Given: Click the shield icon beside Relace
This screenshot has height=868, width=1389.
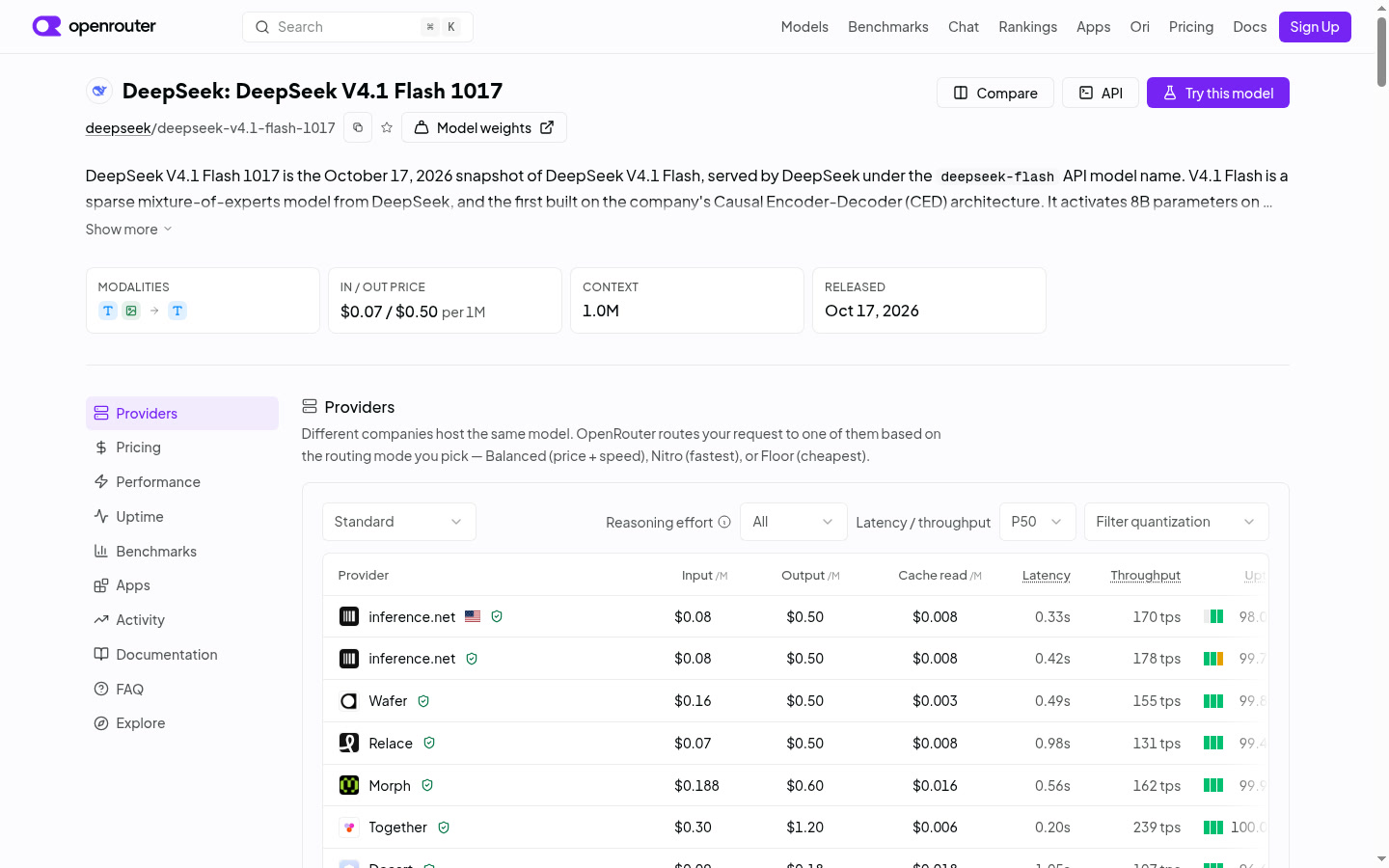Looking at the screenshot, I should pyautogui.click(x=429, y=743).
